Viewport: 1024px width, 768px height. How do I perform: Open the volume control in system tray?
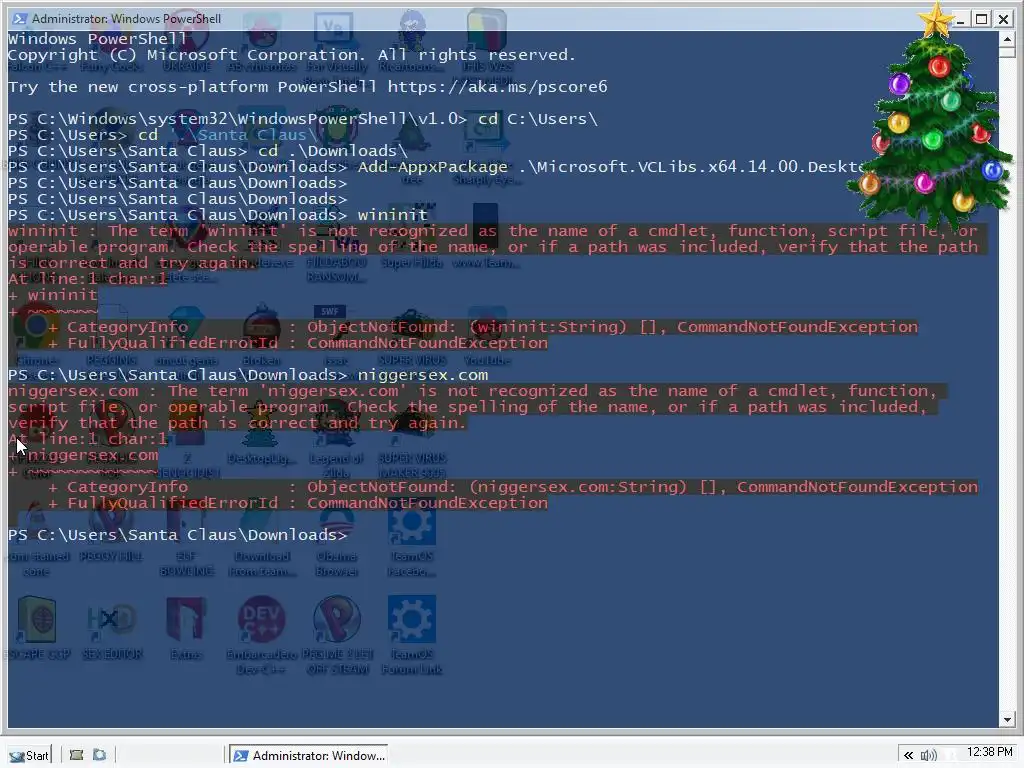click(x=928, y=756)
